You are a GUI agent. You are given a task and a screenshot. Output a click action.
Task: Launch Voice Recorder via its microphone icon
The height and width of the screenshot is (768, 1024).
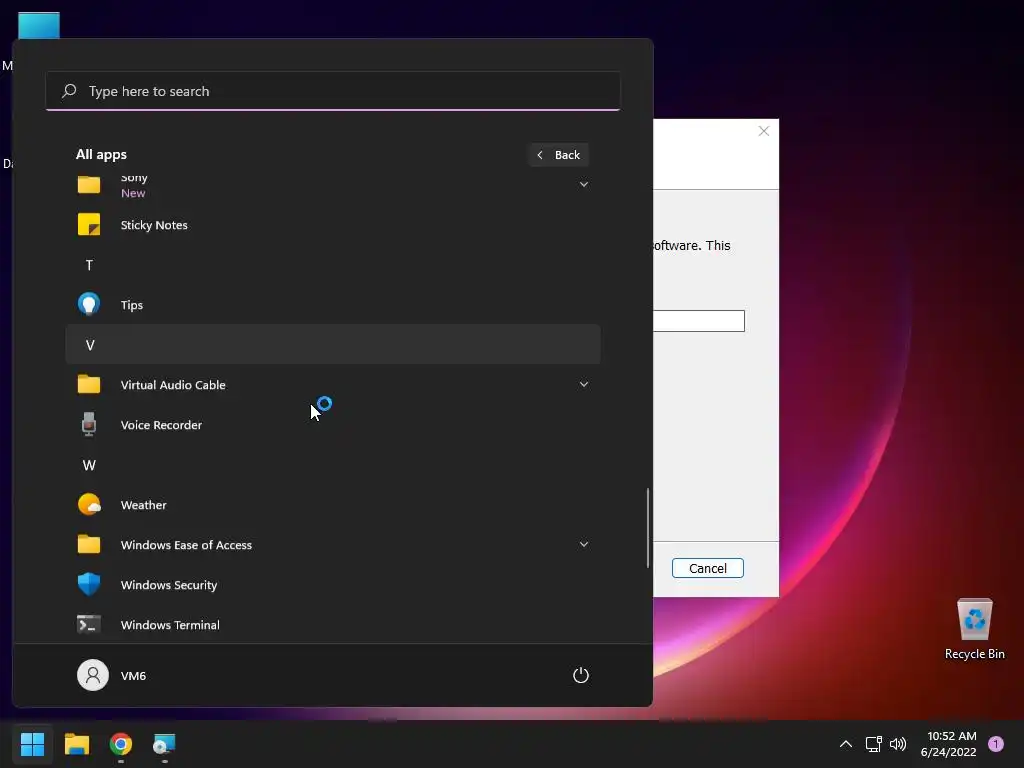tap(89, 424)
